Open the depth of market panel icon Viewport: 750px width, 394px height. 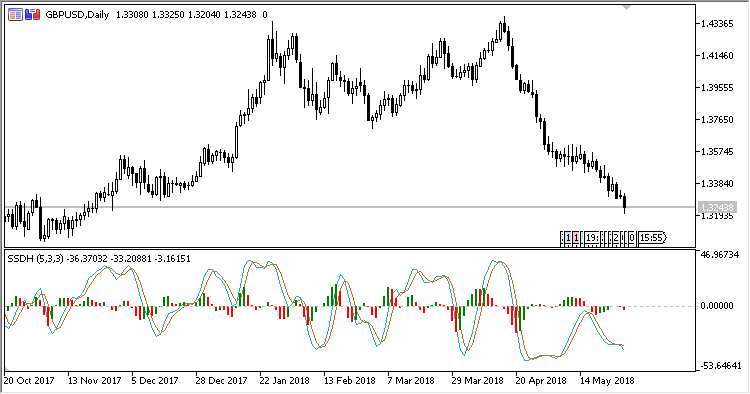tap(15, 15)
